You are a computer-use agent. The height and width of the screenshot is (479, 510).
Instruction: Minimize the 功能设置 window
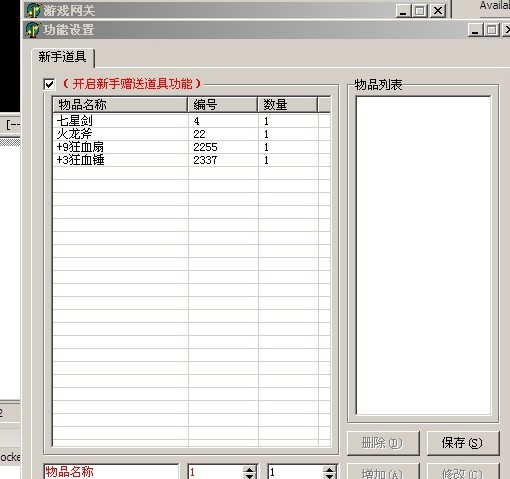tap(475, 30)
